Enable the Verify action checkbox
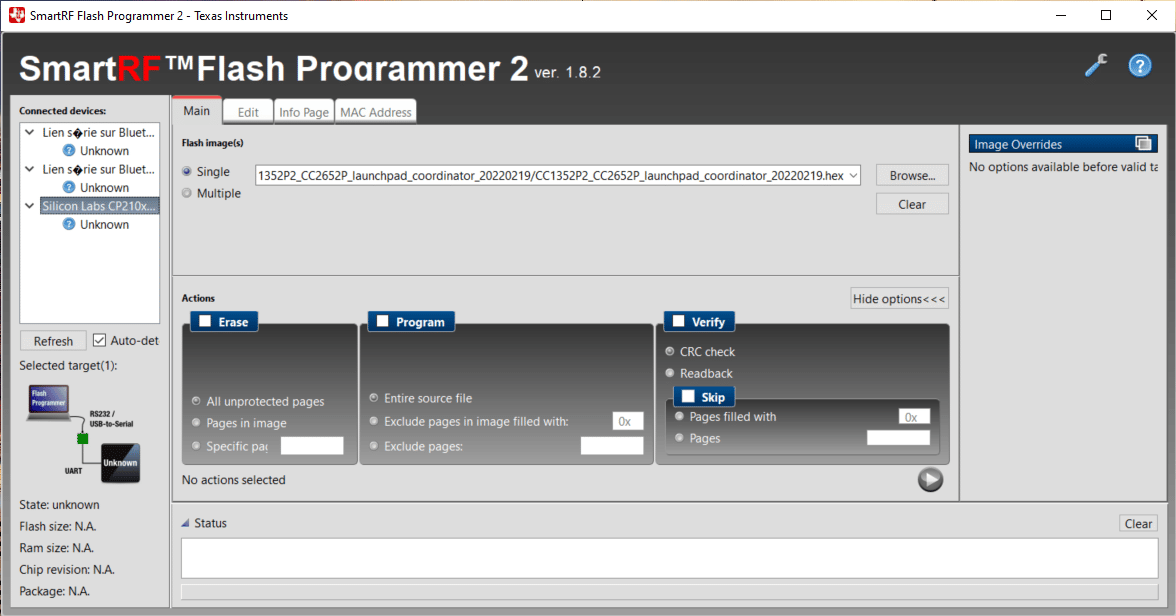1176x616 pixels. click(x=679, y=321)
